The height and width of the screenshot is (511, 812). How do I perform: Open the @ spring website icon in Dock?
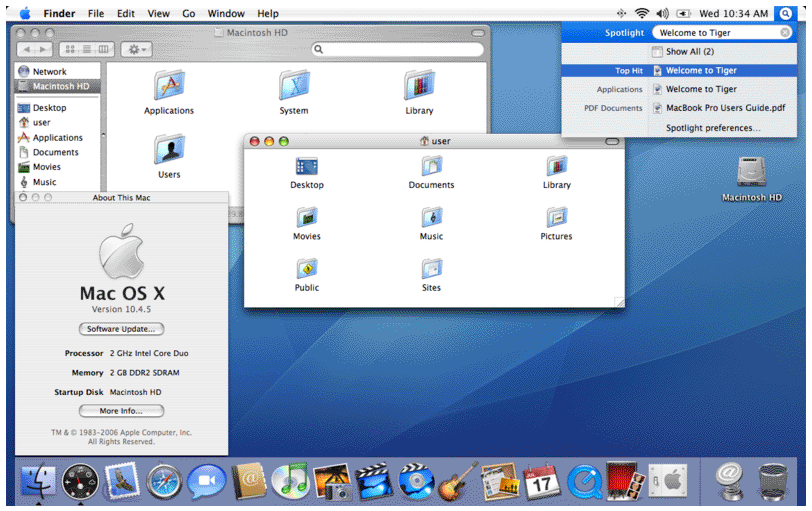point(729,481)
